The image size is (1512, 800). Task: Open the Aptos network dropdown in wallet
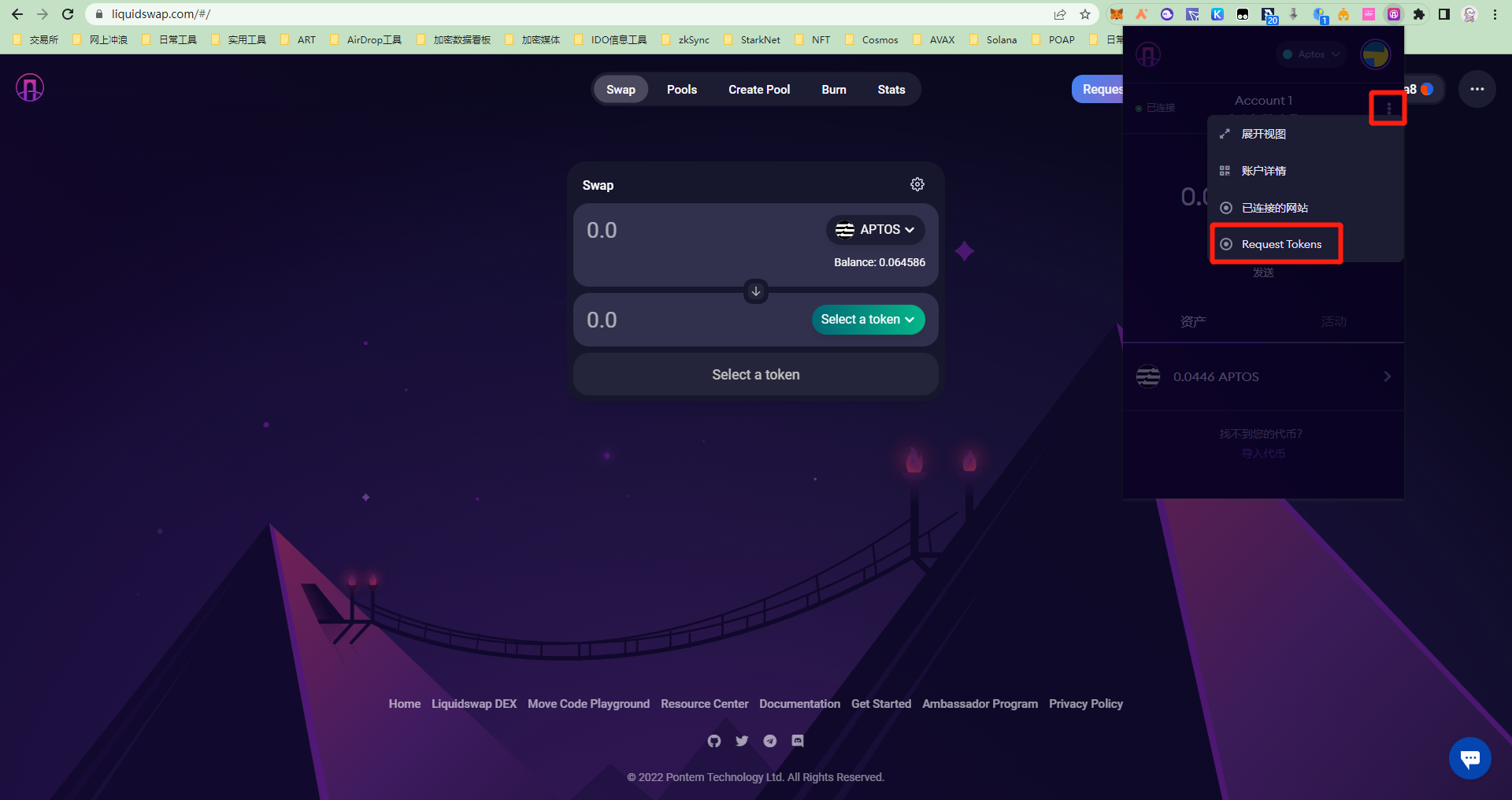point(1311,54)
